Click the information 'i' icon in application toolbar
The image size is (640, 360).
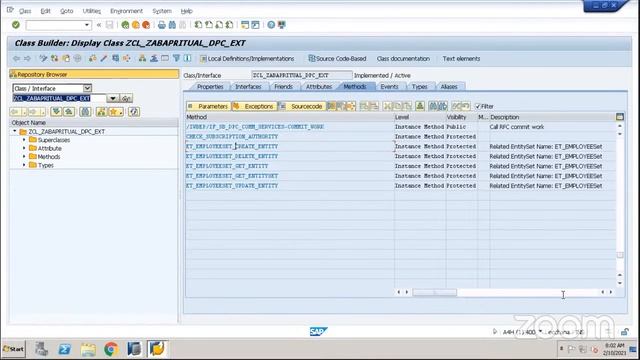pos(187,58)
